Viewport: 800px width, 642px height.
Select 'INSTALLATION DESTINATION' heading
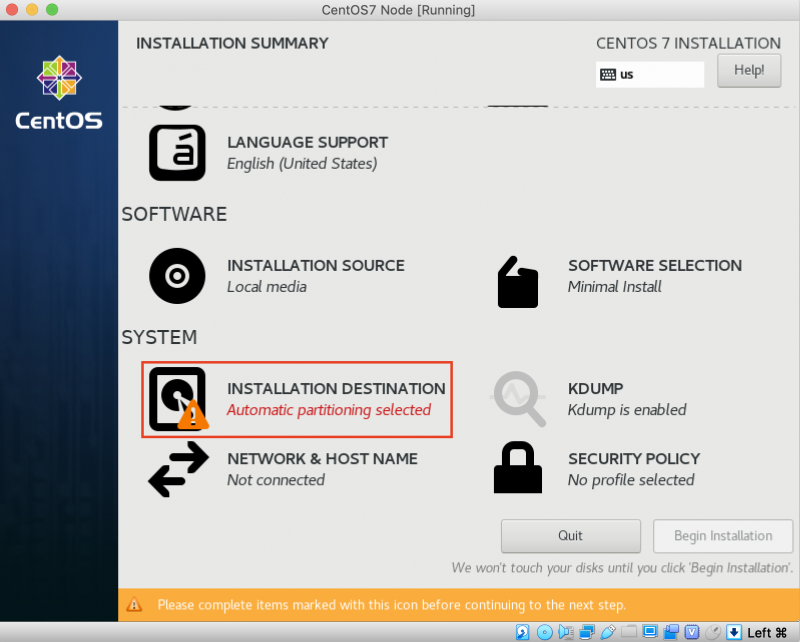336,389
